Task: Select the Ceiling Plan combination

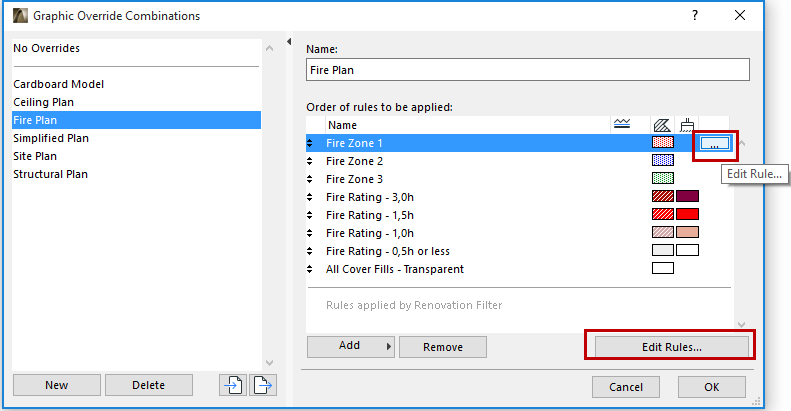Action: [43, 102]
